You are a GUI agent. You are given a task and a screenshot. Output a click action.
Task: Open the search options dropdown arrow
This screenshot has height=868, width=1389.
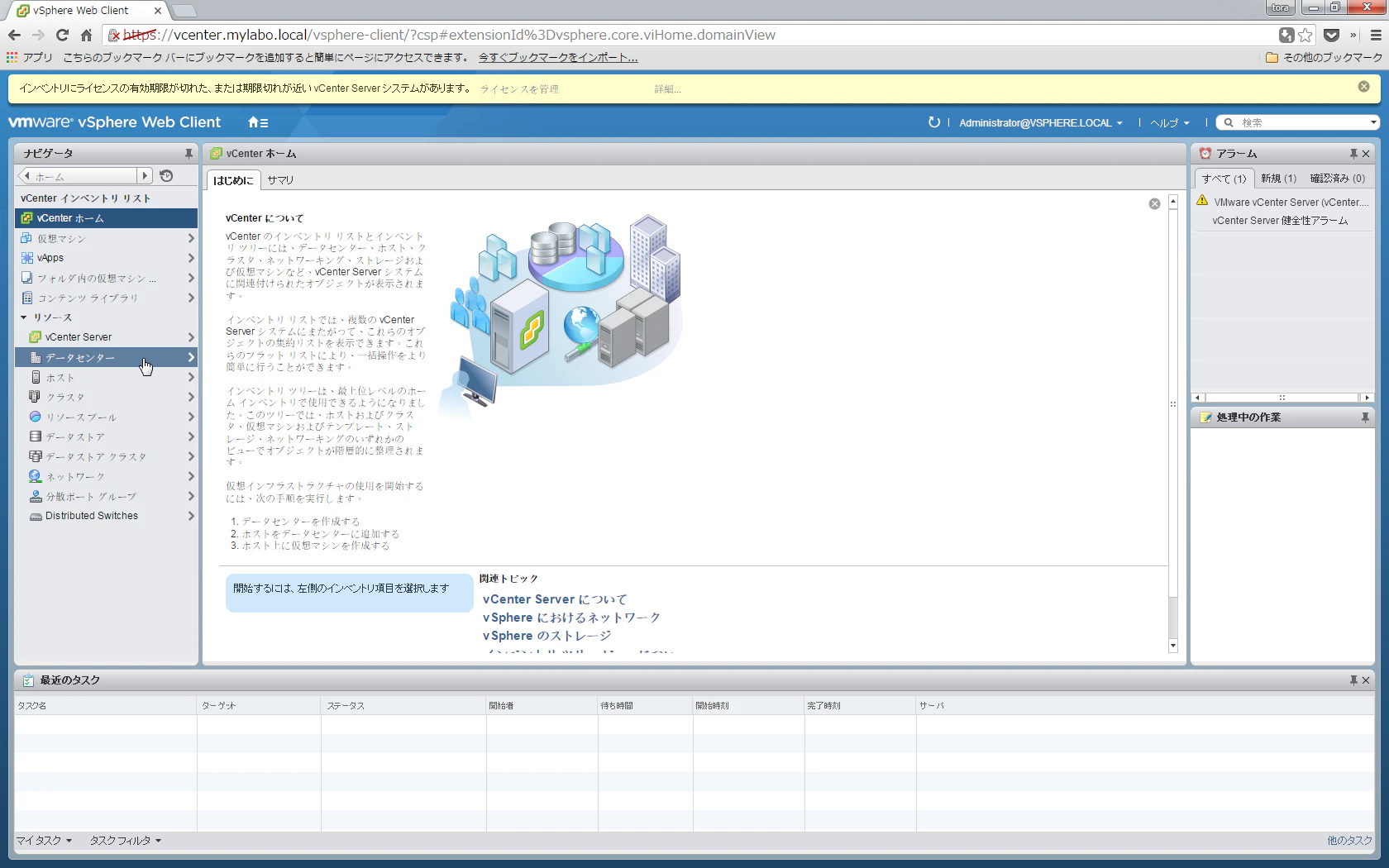[x=1373, y=122]
